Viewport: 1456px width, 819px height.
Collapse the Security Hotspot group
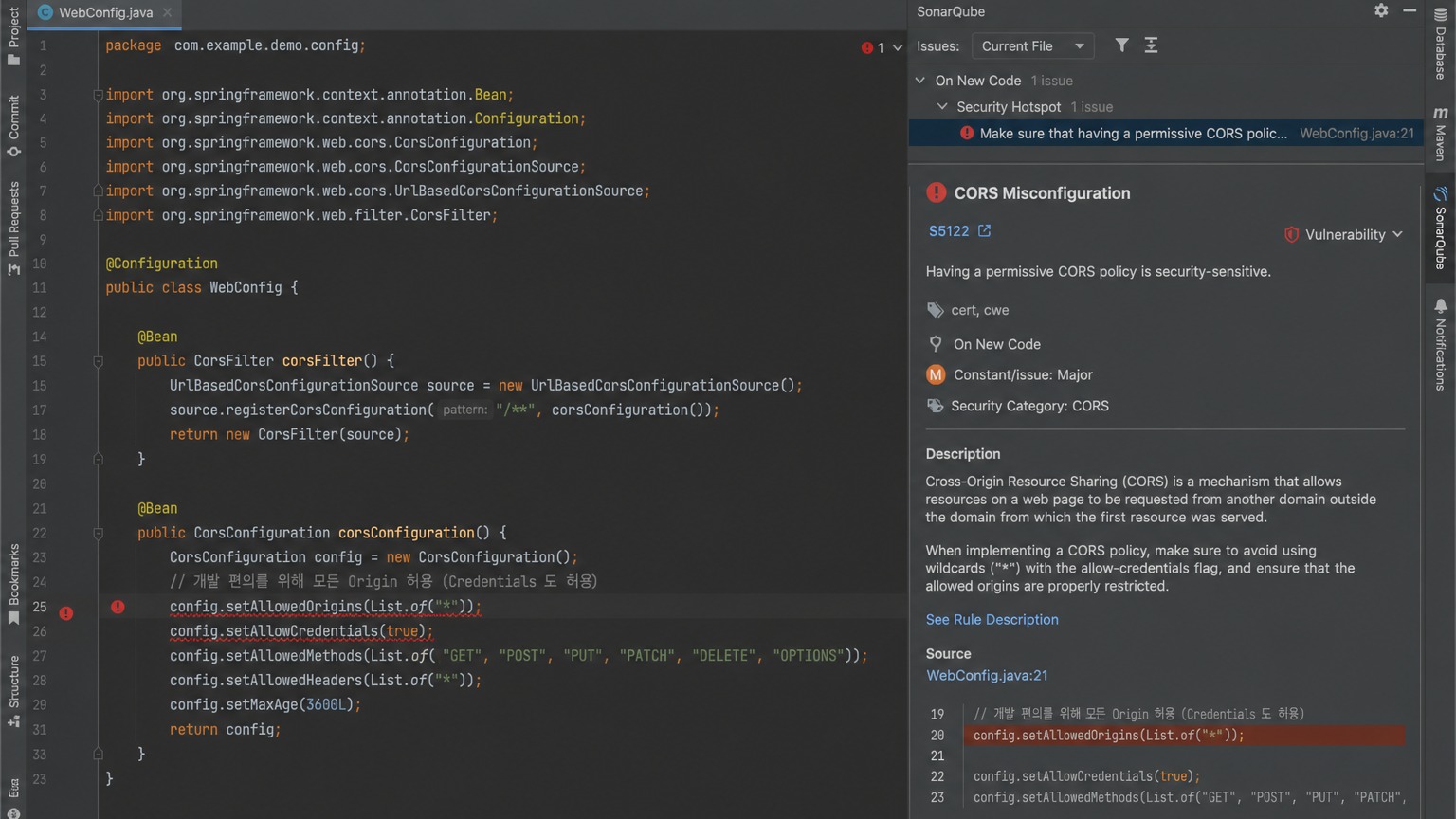pyautogui.click(x=942, y=107)
